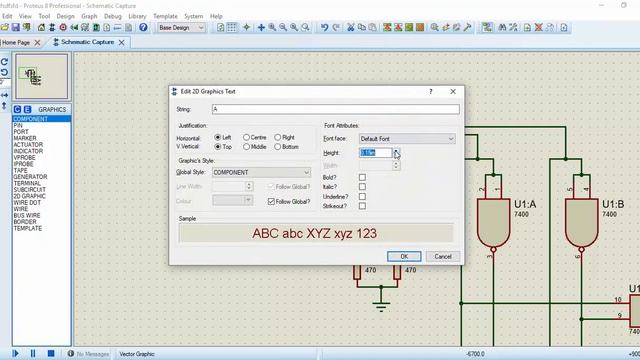Open the blue Help question mark icon

[x=143, y=27]
